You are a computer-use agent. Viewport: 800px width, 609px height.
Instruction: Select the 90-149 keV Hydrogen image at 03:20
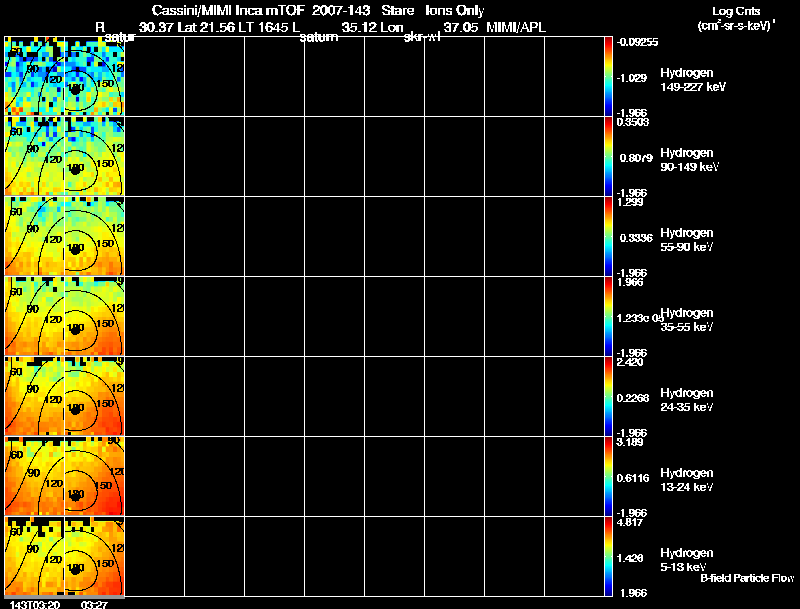[34, 156]
